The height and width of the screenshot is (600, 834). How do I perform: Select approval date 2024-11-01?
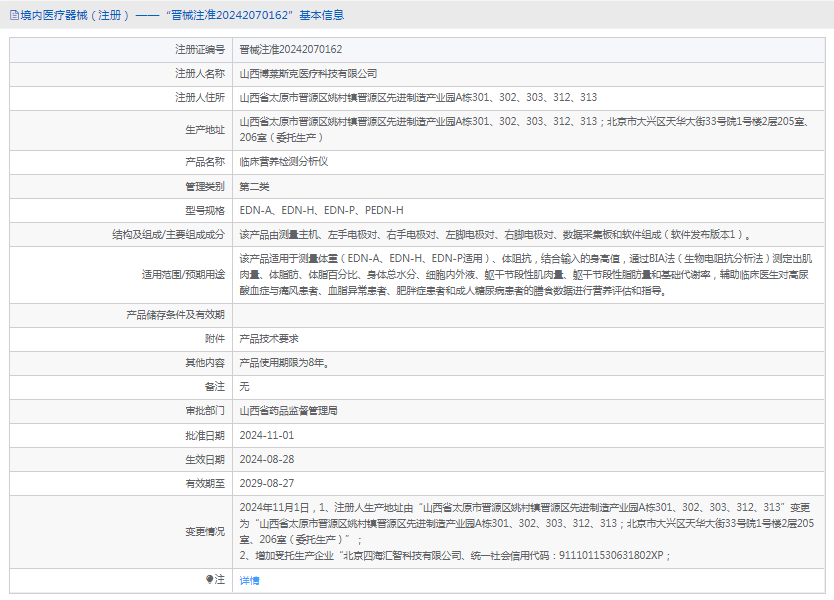point(266,436)
